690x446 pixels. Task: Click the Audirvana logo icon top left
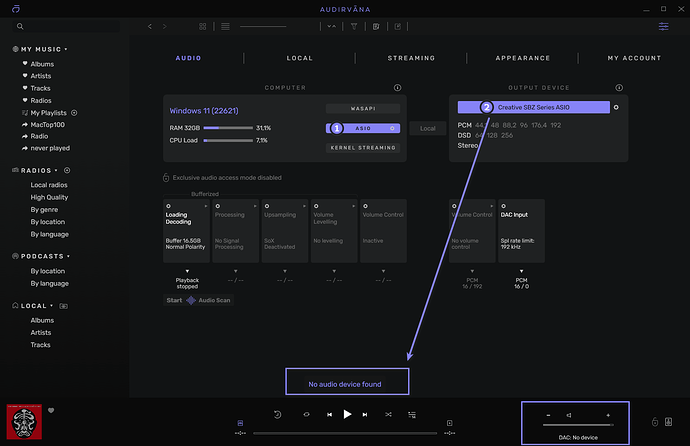pos(16,9)
